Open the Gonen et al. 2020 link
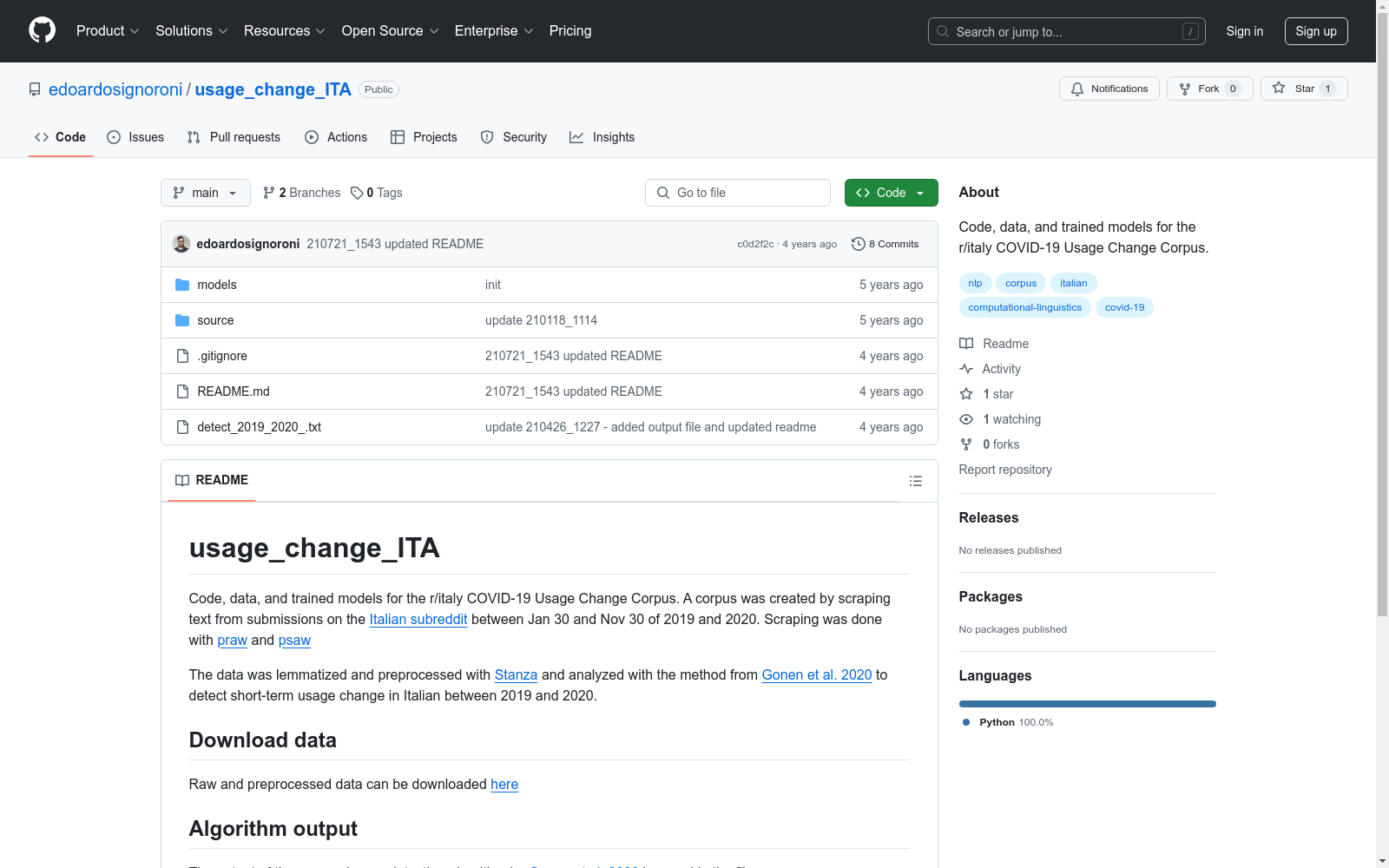This screenshot has width=1389, height=868. [817, 675]
